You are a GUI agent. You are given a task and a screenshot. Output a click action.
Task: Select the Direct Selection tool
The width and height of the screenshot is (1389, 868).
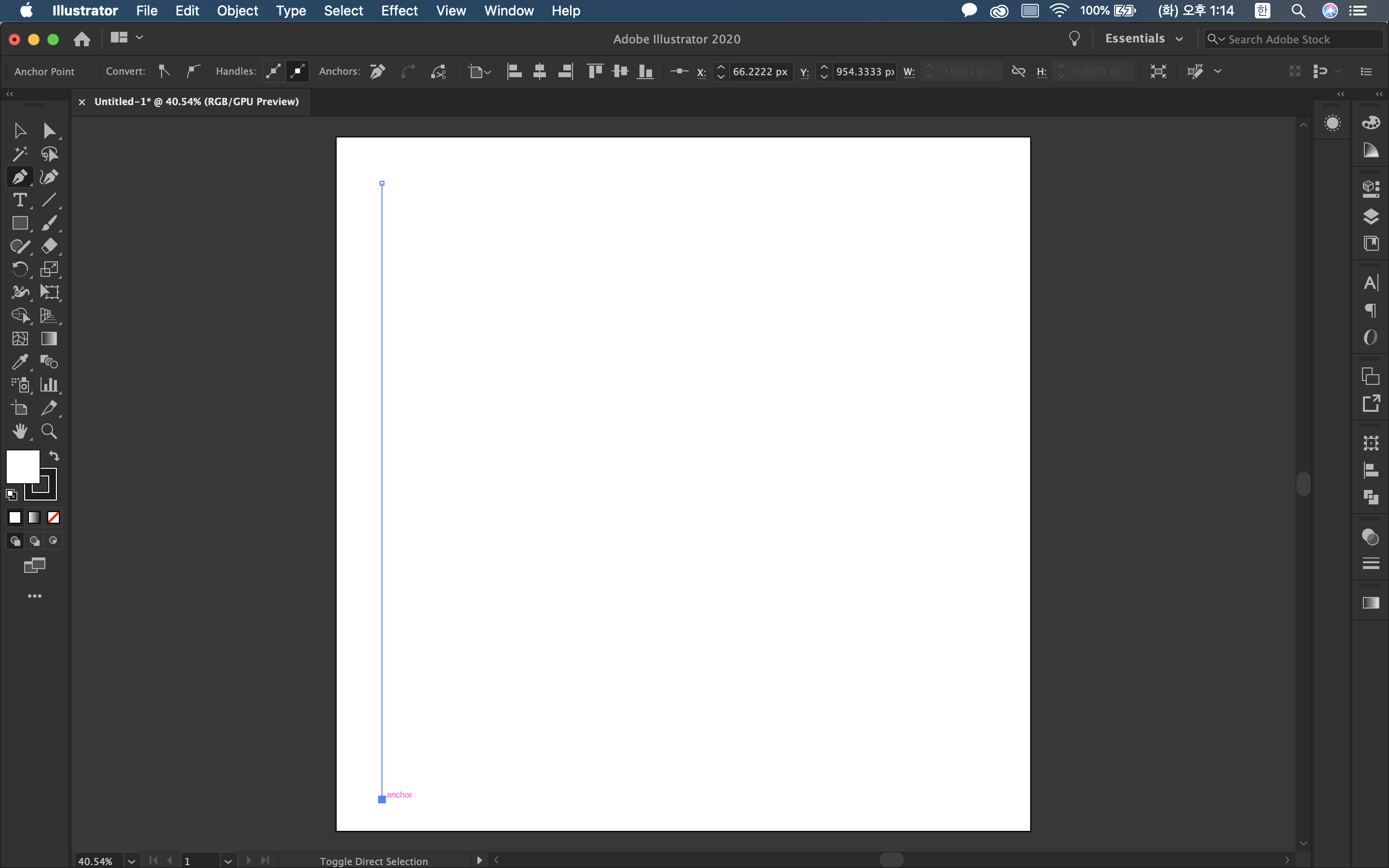tap(49, 131)
